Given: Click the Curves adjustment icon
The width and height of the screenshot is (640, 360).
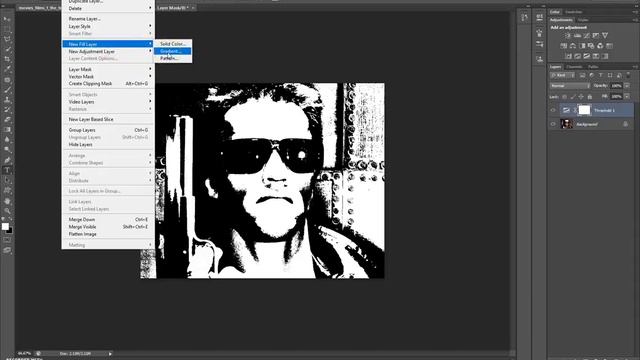Looking at the screenshot, I should (587, 36).
